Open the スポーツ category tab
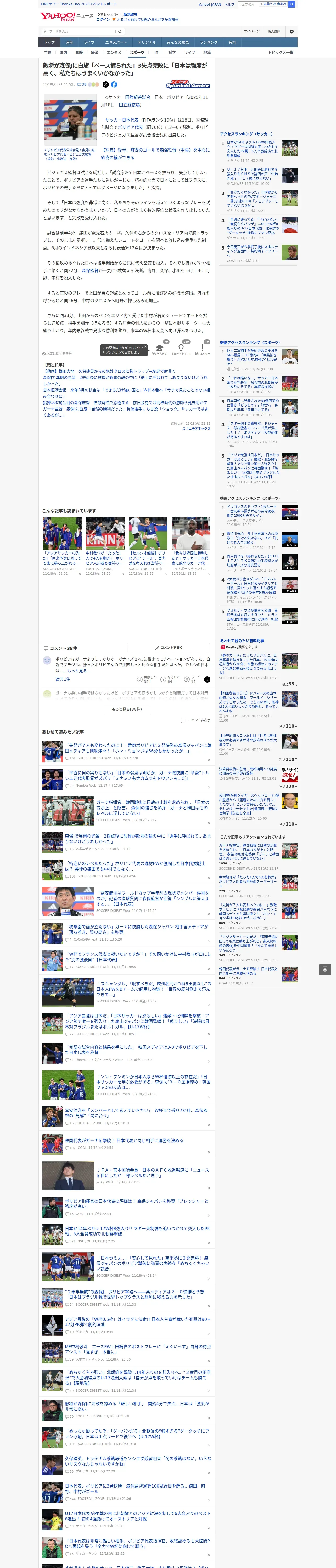This screenshot has width=336, height=1568. pos(137,52)
